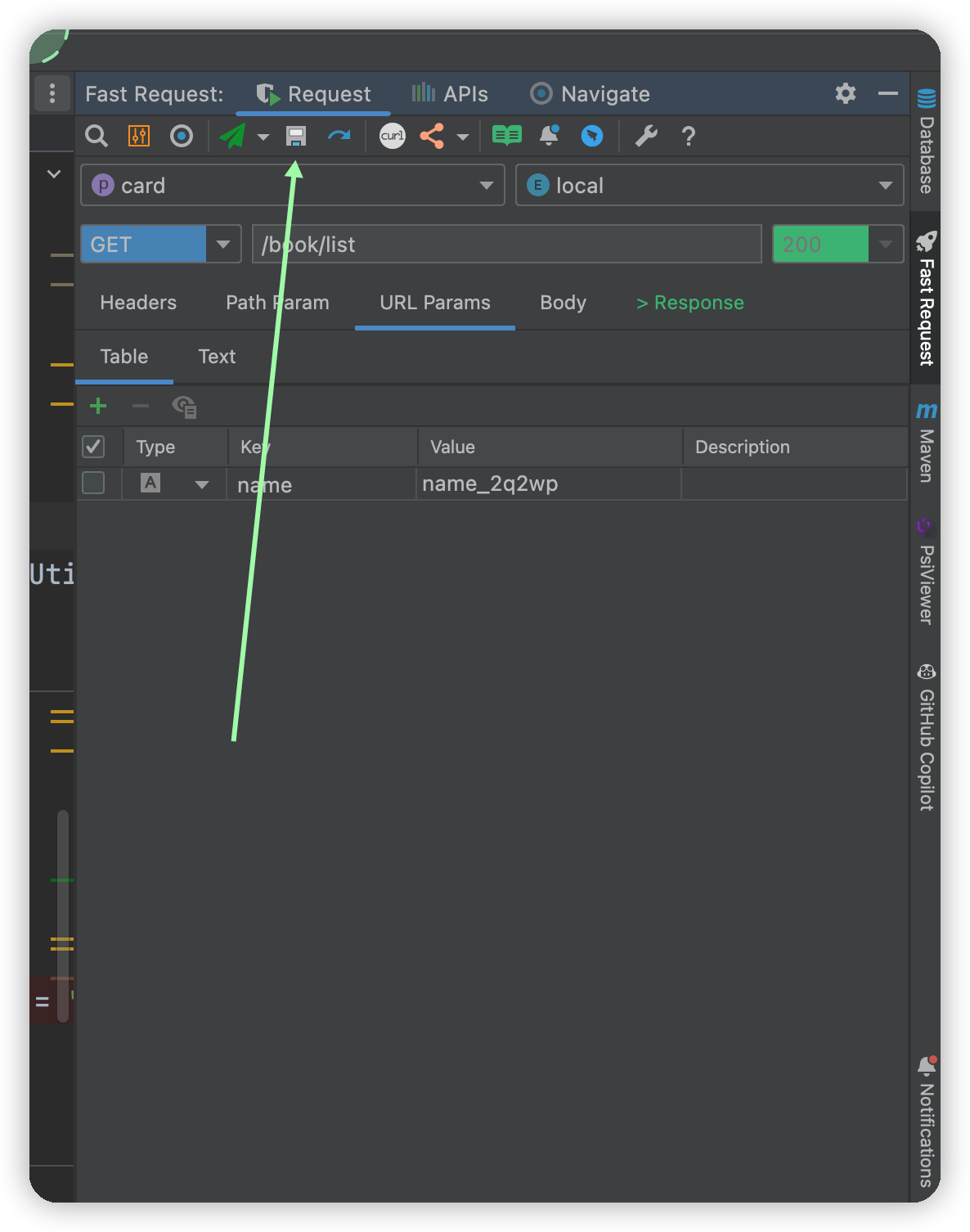Minimize the Fast Request panel

(x=888, y=93)
